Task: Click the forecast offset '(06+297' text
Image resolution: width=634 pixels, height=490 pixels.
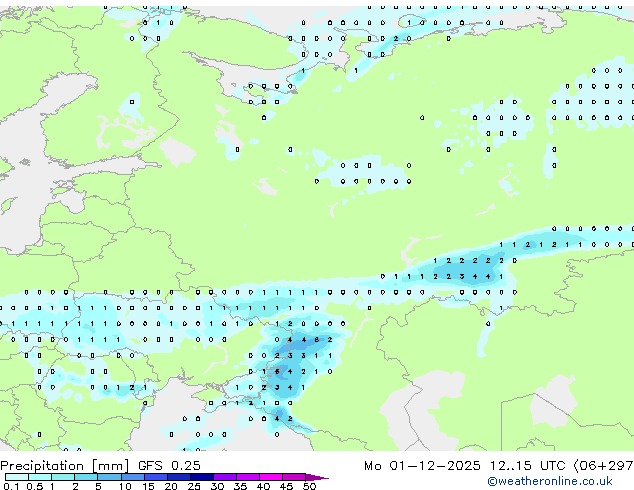Action: [603, 466]
